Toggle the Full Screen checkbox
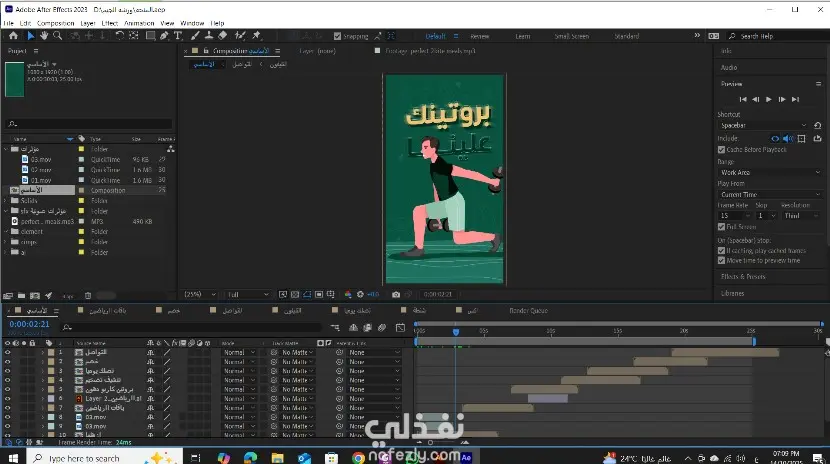This screenshot has width=830, height=464. point(721,226)
